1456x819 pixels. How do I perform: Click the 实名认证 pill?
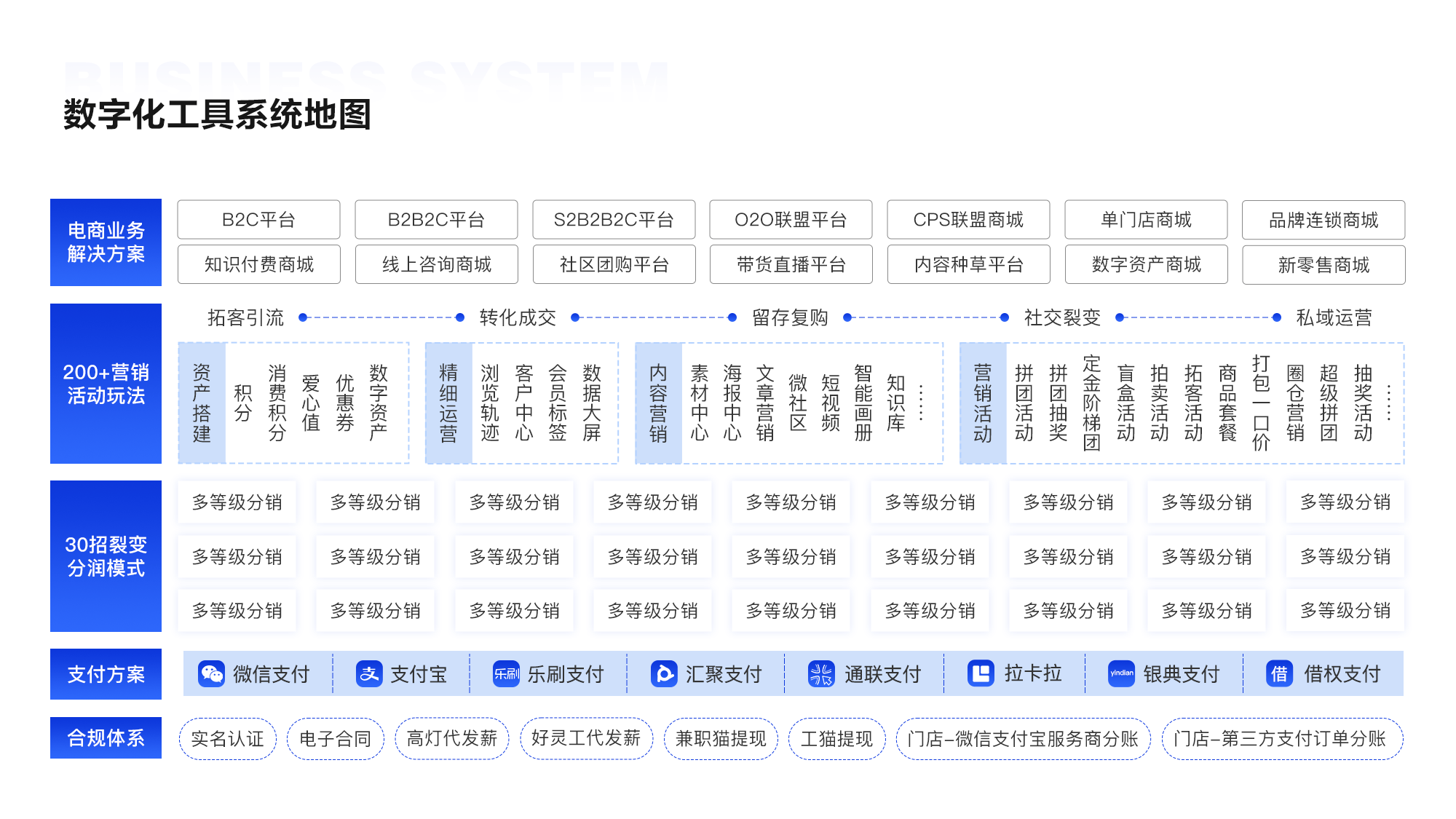(x=228, y=739)
